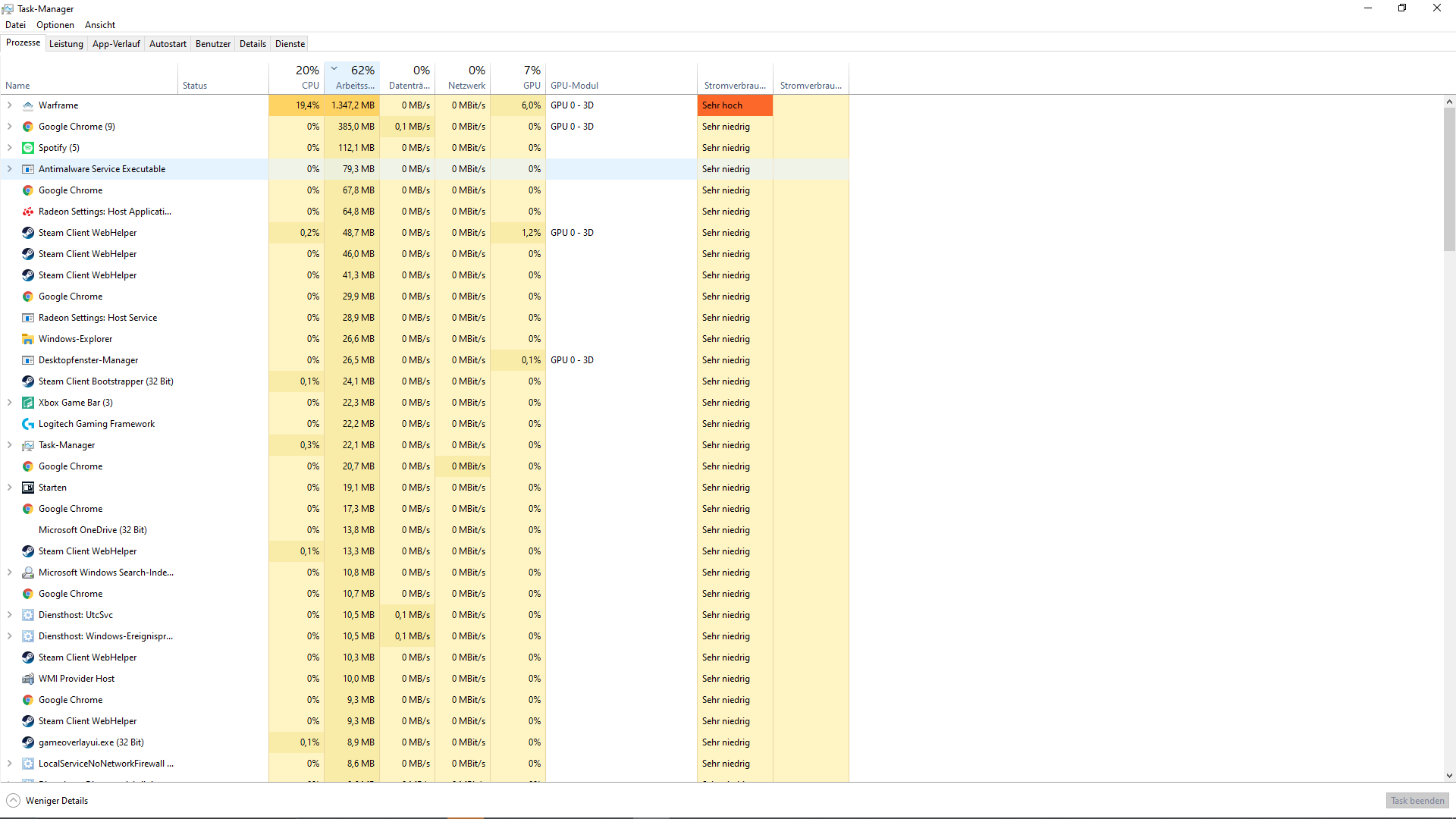Click the WMI Provider Host icon

(28, 679)
